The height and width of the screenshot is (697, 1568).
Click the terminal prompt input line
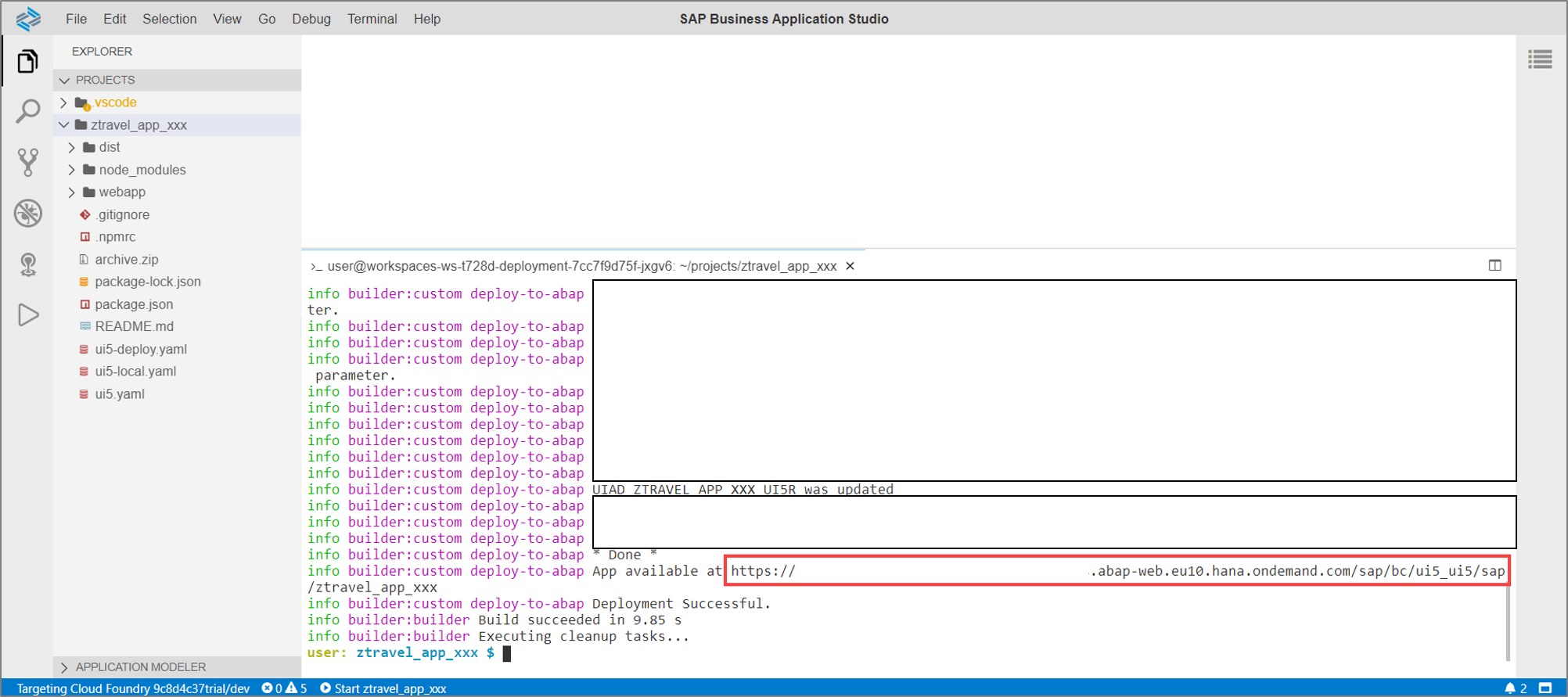pos(507,653)
